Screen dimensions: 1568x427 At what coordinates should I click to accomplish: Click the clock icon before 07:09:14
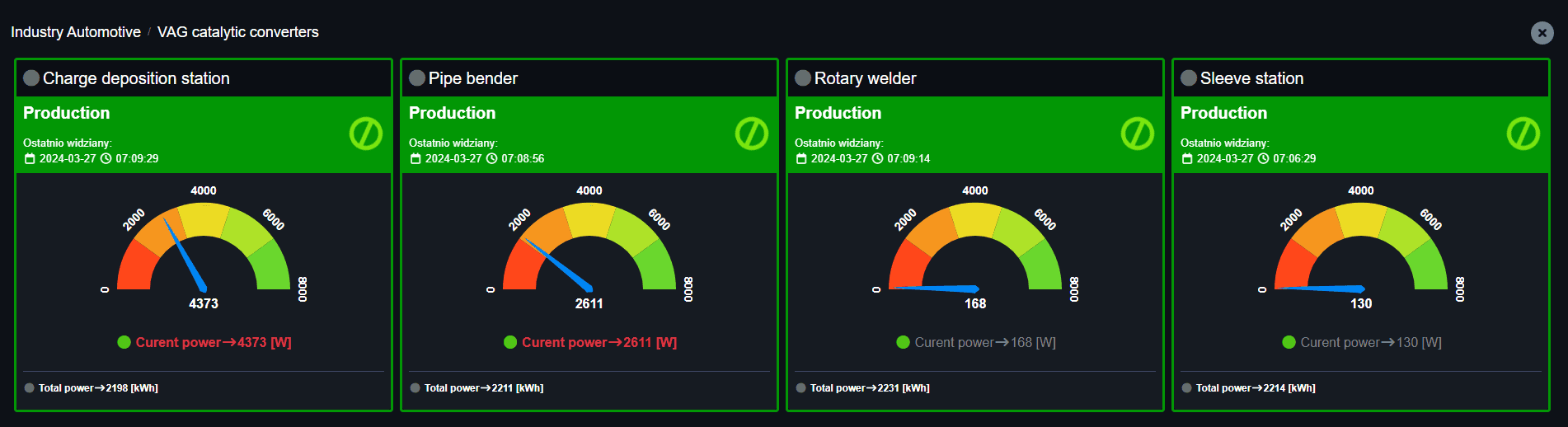click(x=877, y=158)
